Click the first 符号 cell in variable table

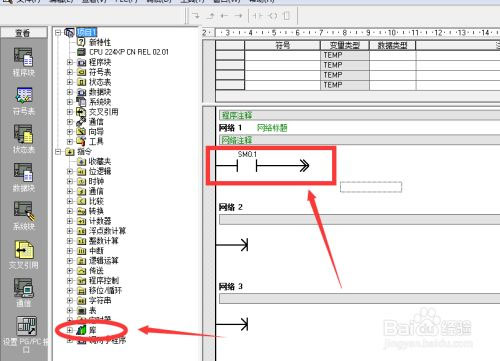[x=282, y=55]
